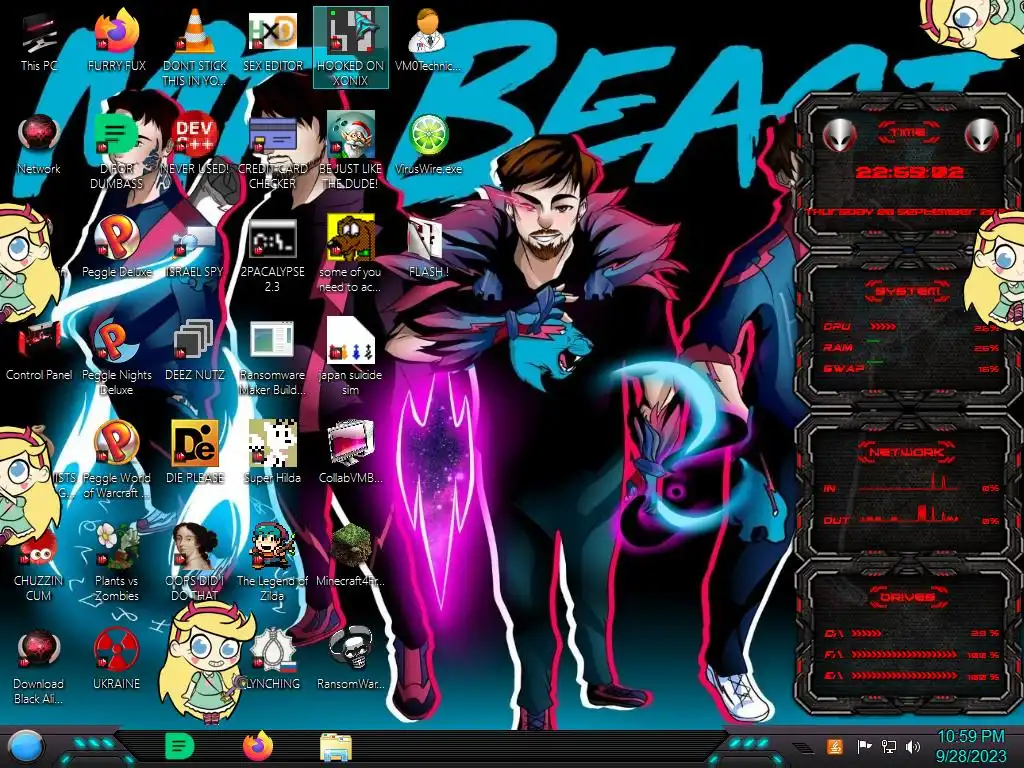Screen dimensions: 1024x768
Task: Open the CREDIT CARD CHECKER shortcut
Action: pos(272,152)
